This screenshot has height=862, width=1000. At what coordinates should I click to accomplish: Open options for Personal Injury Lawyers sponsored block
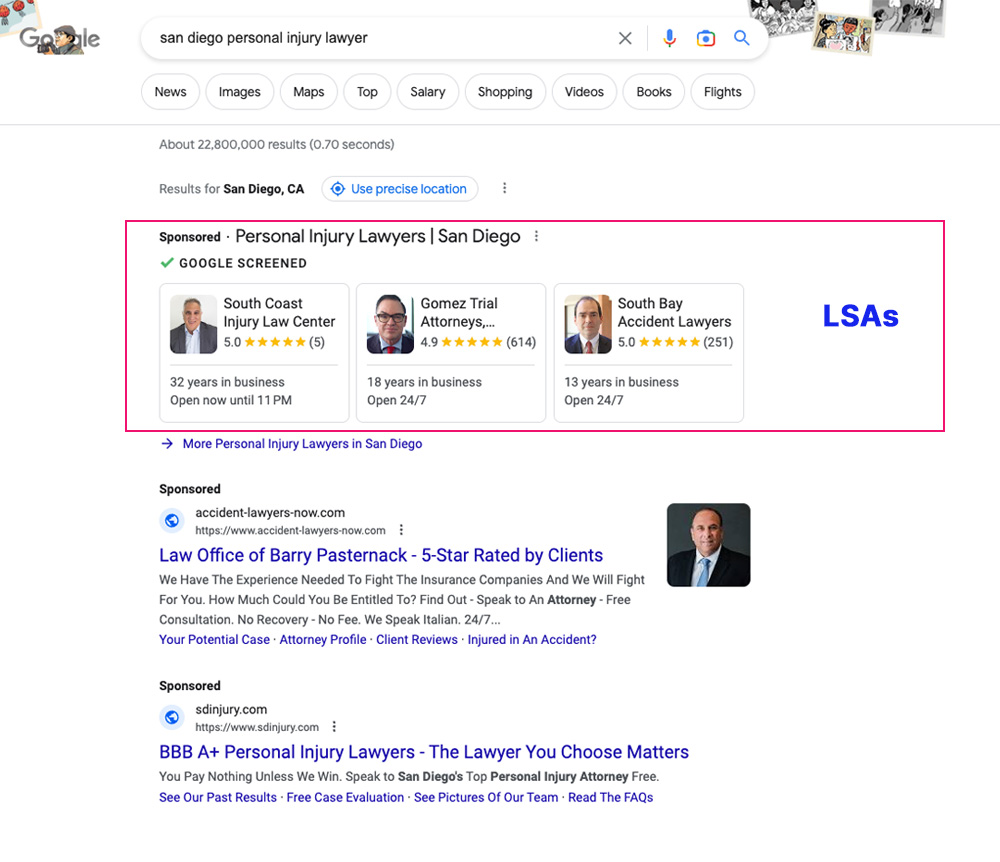click(536, 237)
